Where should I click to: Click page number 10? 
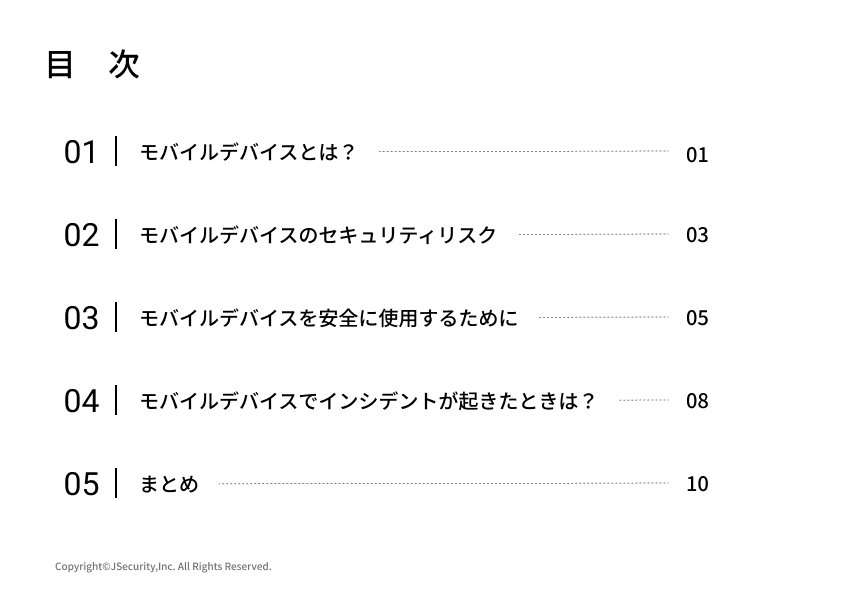tap(697, 484)
